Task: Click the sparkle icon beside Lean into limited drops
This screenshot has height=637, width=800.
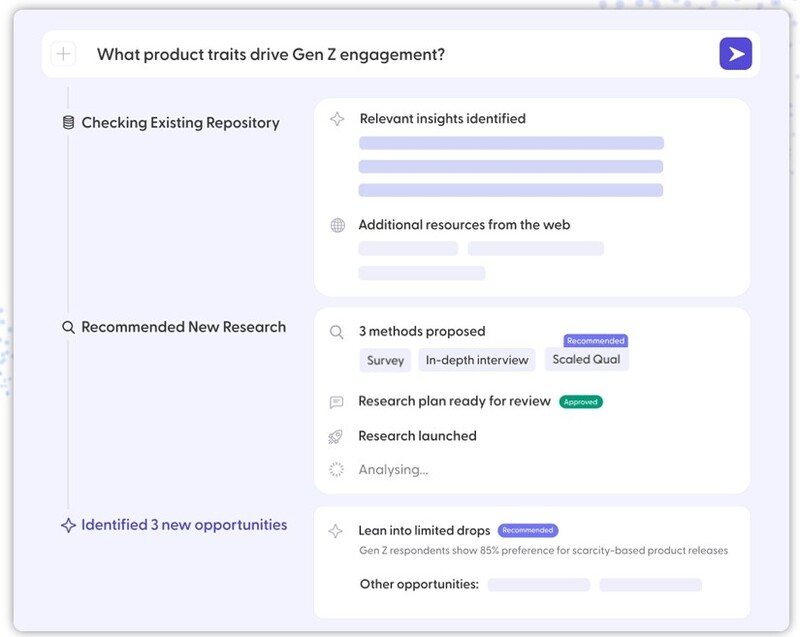Action: (337, 531)
